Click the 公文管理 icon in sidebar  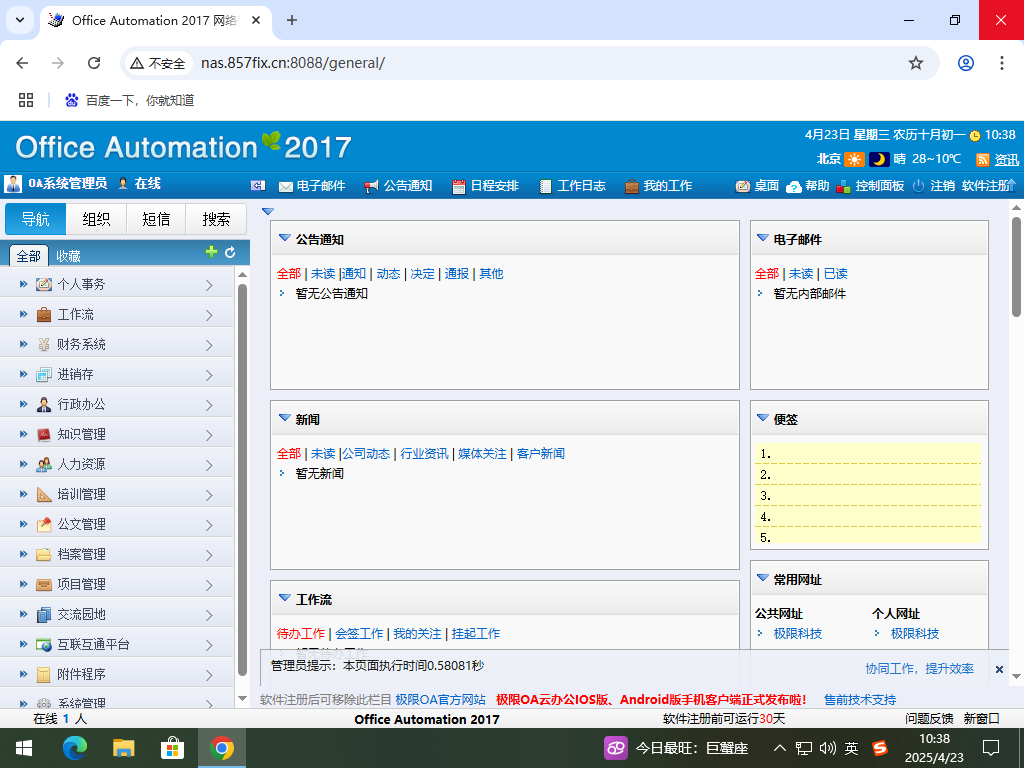click(44, 524)
